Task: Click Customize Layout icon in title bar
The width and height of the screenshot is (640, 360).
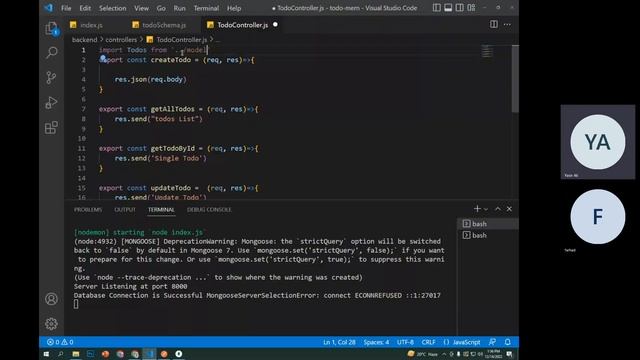Action: 471,8
